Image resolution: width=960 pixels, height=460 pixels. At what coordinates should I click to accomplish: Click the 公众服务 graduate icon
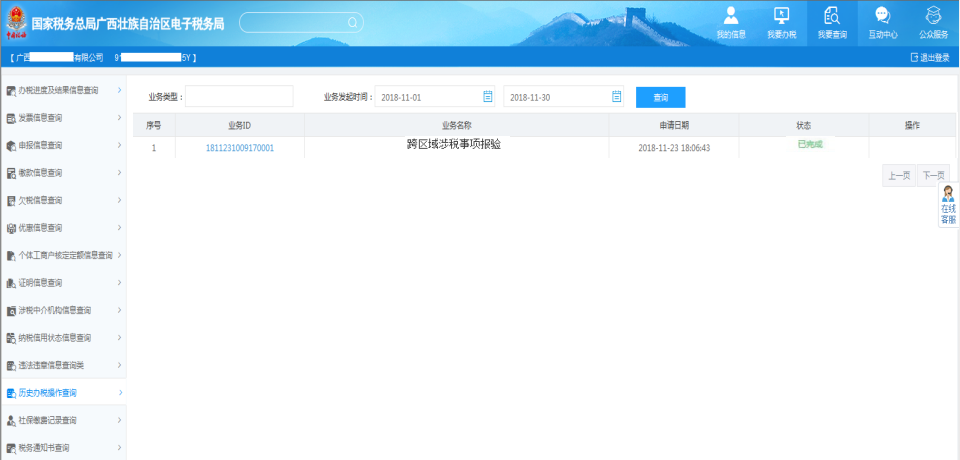click(x=933, y=15)
